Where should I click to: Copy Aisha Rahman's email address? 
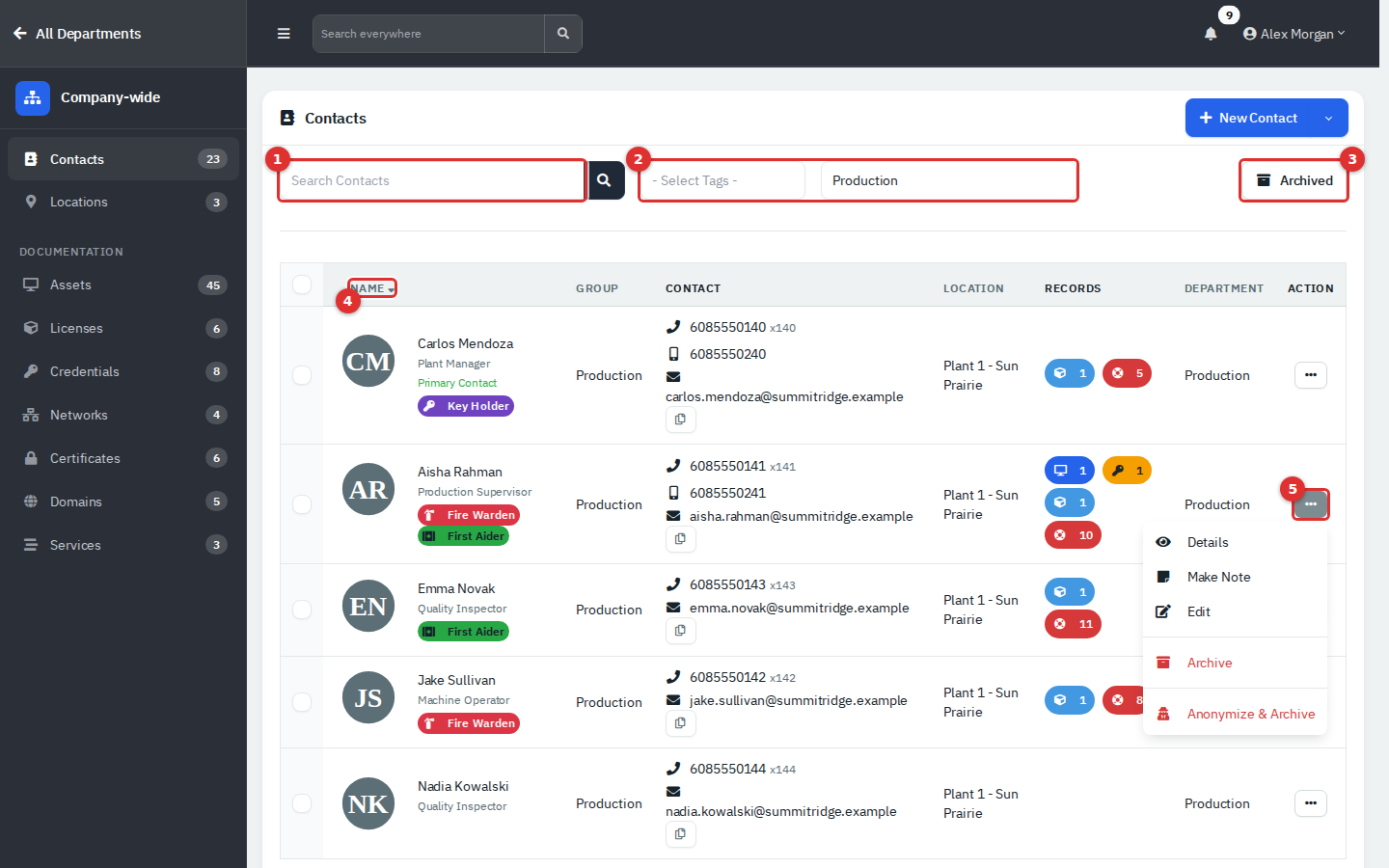click(x=681, y=539)
